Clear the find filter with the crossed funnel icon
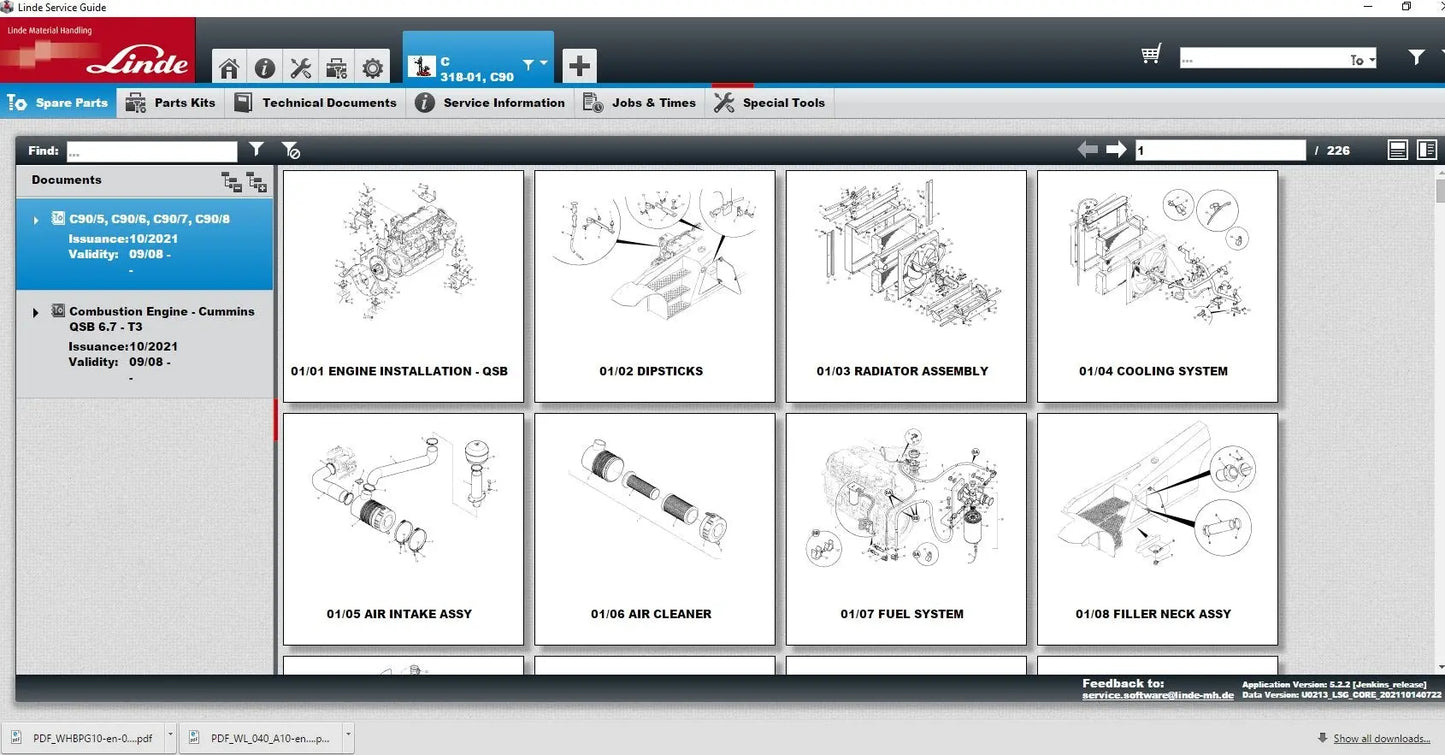The image size is (1445, 755). (291, 150)
